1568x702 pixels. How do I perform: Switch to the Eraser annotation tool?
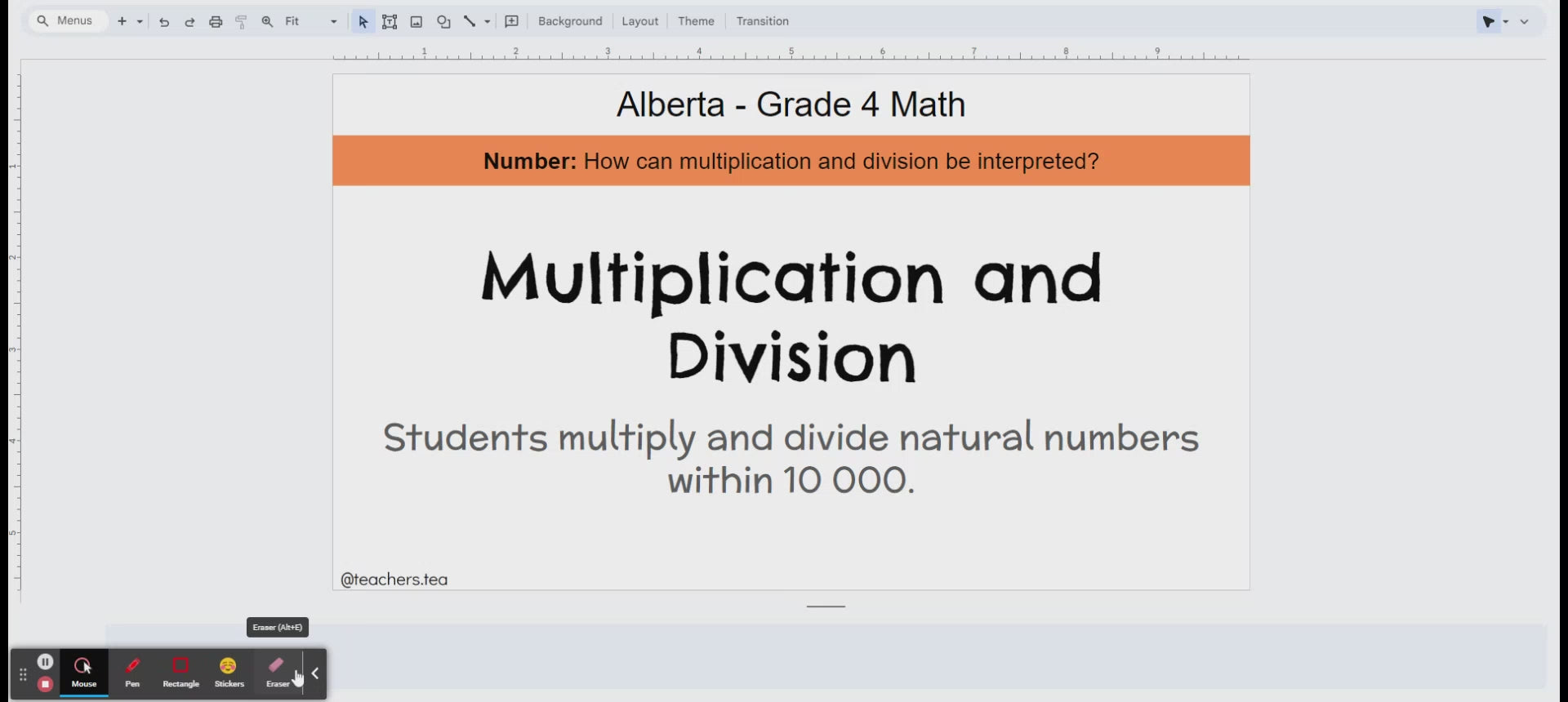click(x=277, y=673)
